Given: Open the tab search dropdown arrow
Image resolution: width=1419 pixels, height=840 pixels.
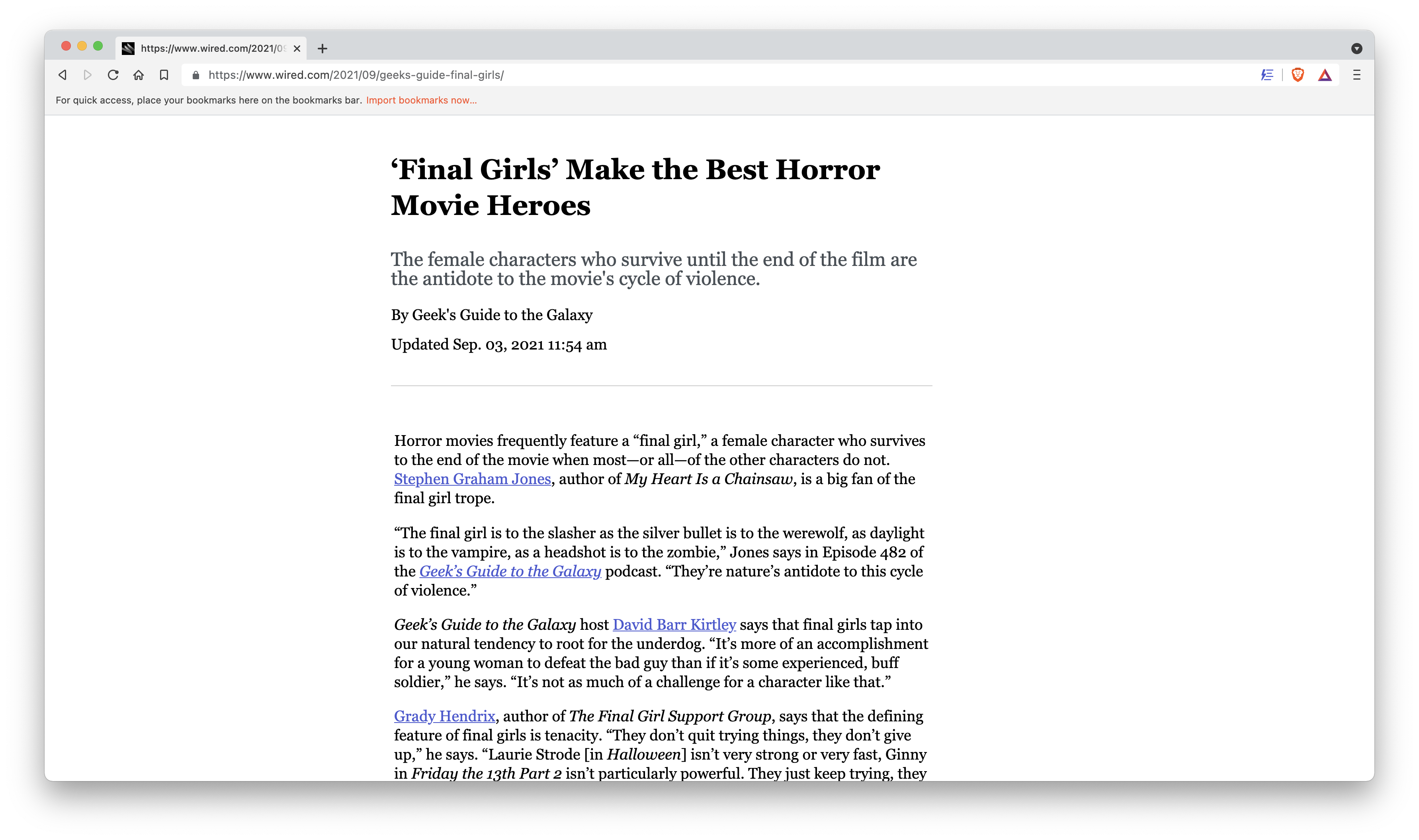Looking at the screenshot, I should (1357, 49).
